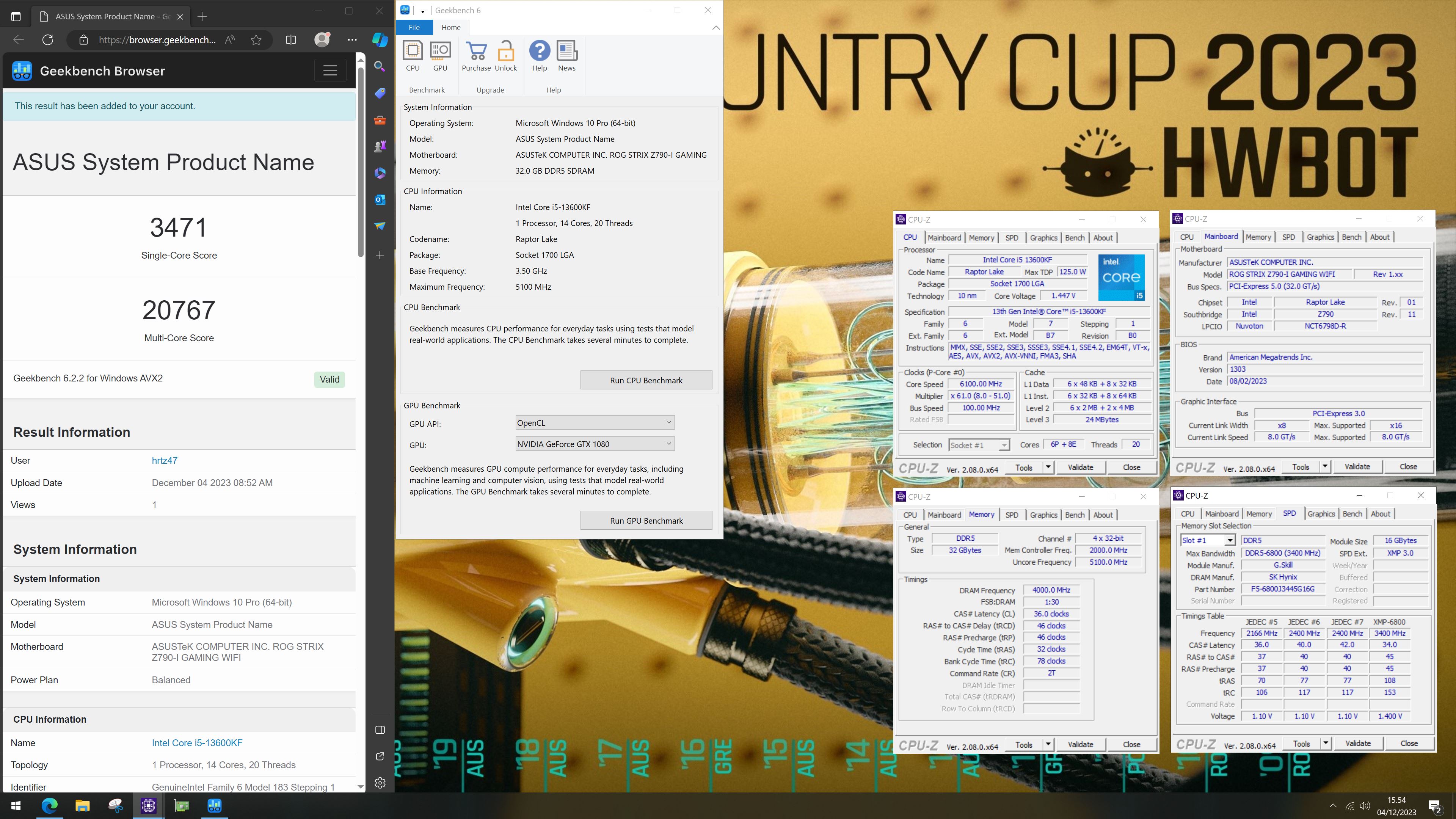Open the Intel Core i5-13600KF link
This screenshot has height=819, width=1456.
pyautogui.click(x=197, y=743)
